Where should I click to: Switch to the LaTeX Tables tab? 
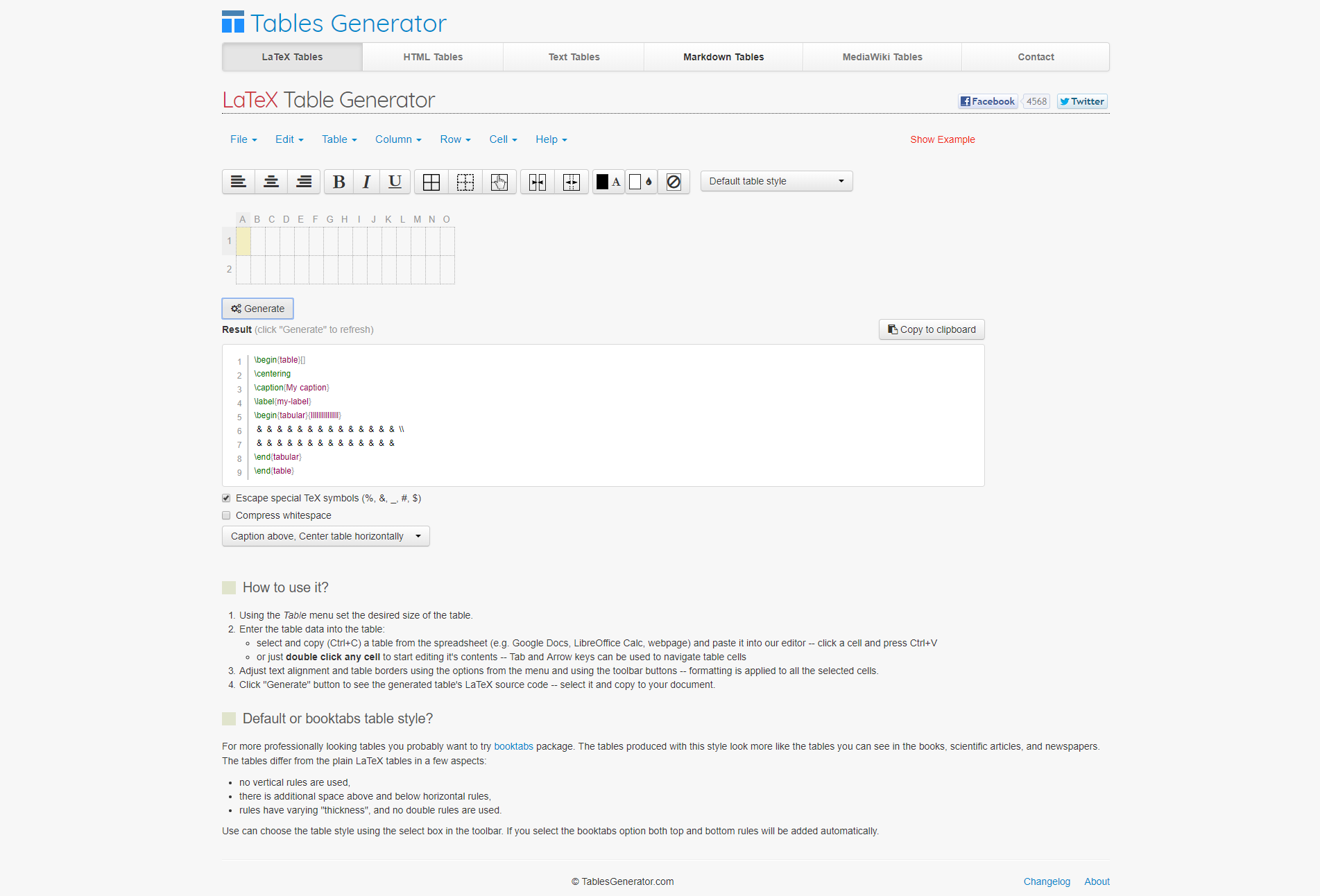coord(292,57)
